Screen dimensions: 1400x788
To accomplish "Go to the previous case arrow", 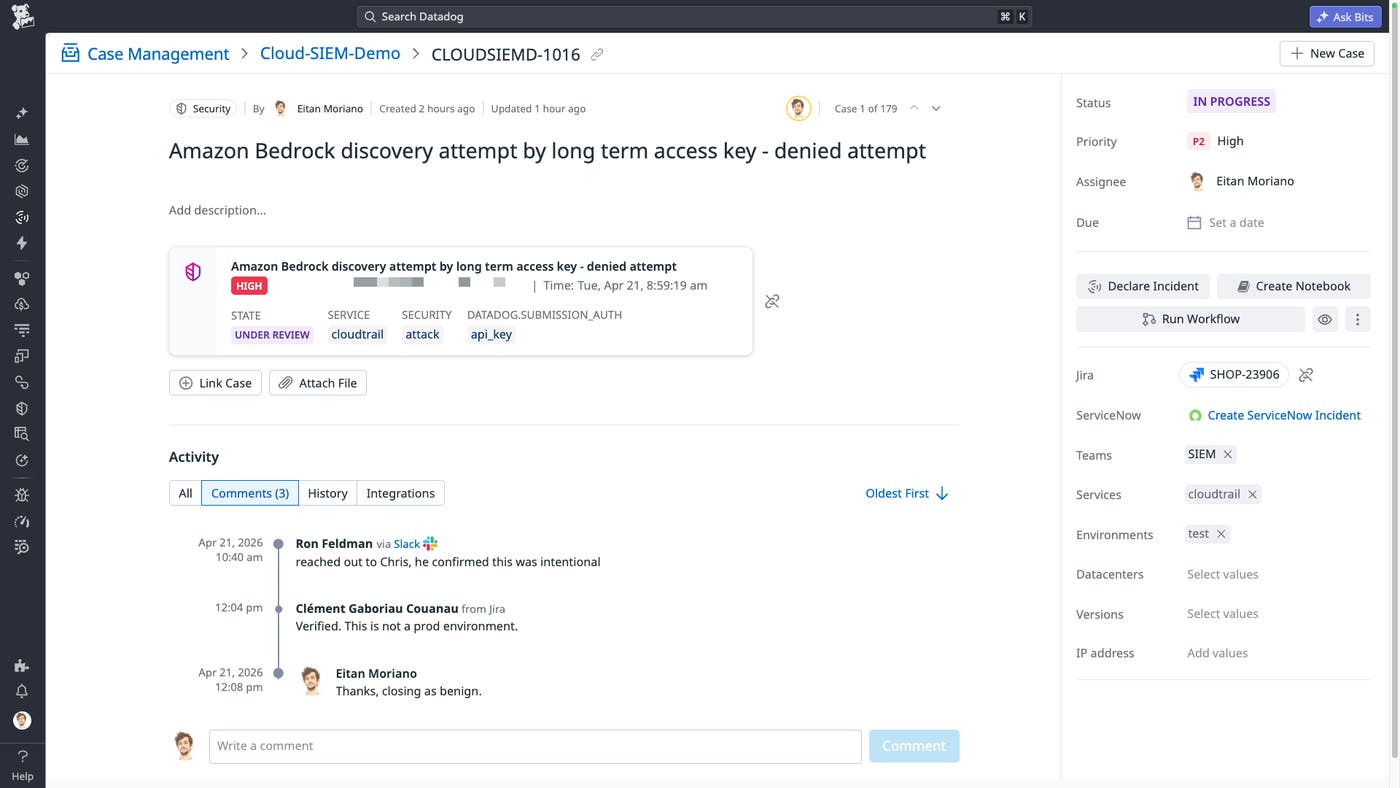I will point(914,108).
